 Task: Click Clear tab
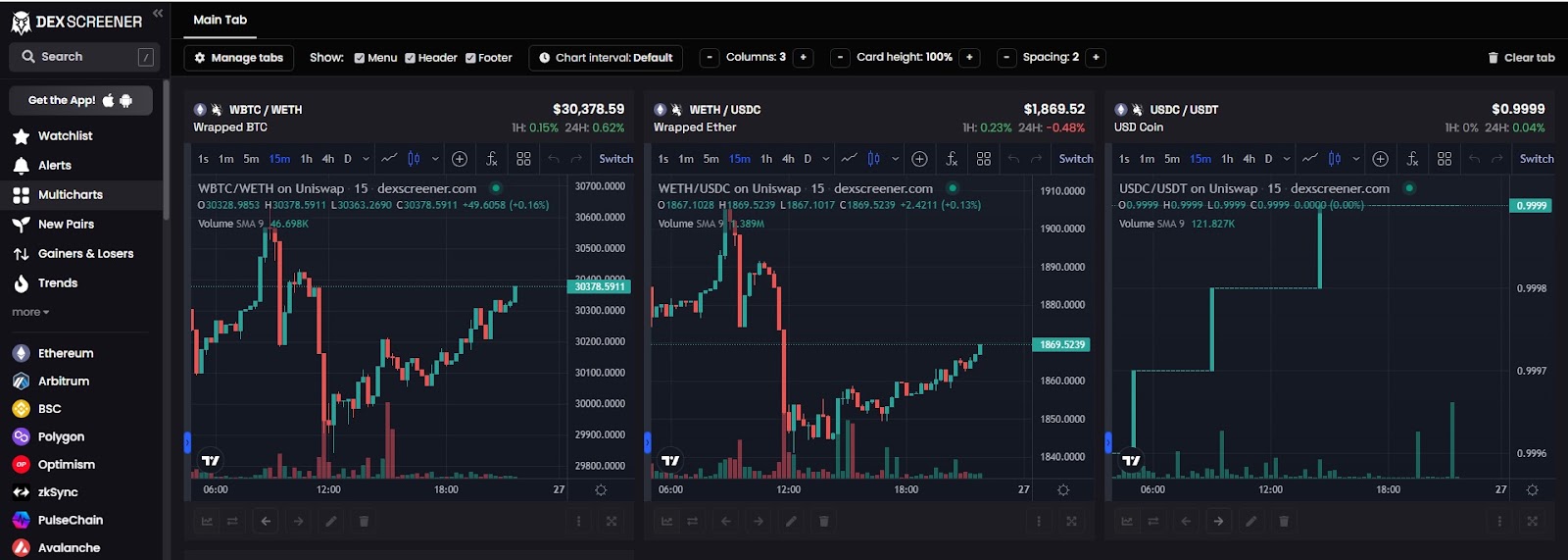1521,58
